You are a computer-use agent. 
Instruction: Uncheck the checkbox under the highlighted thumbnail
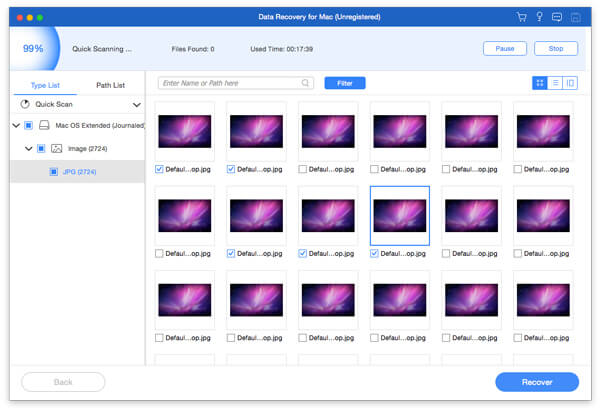click(374, 253)
